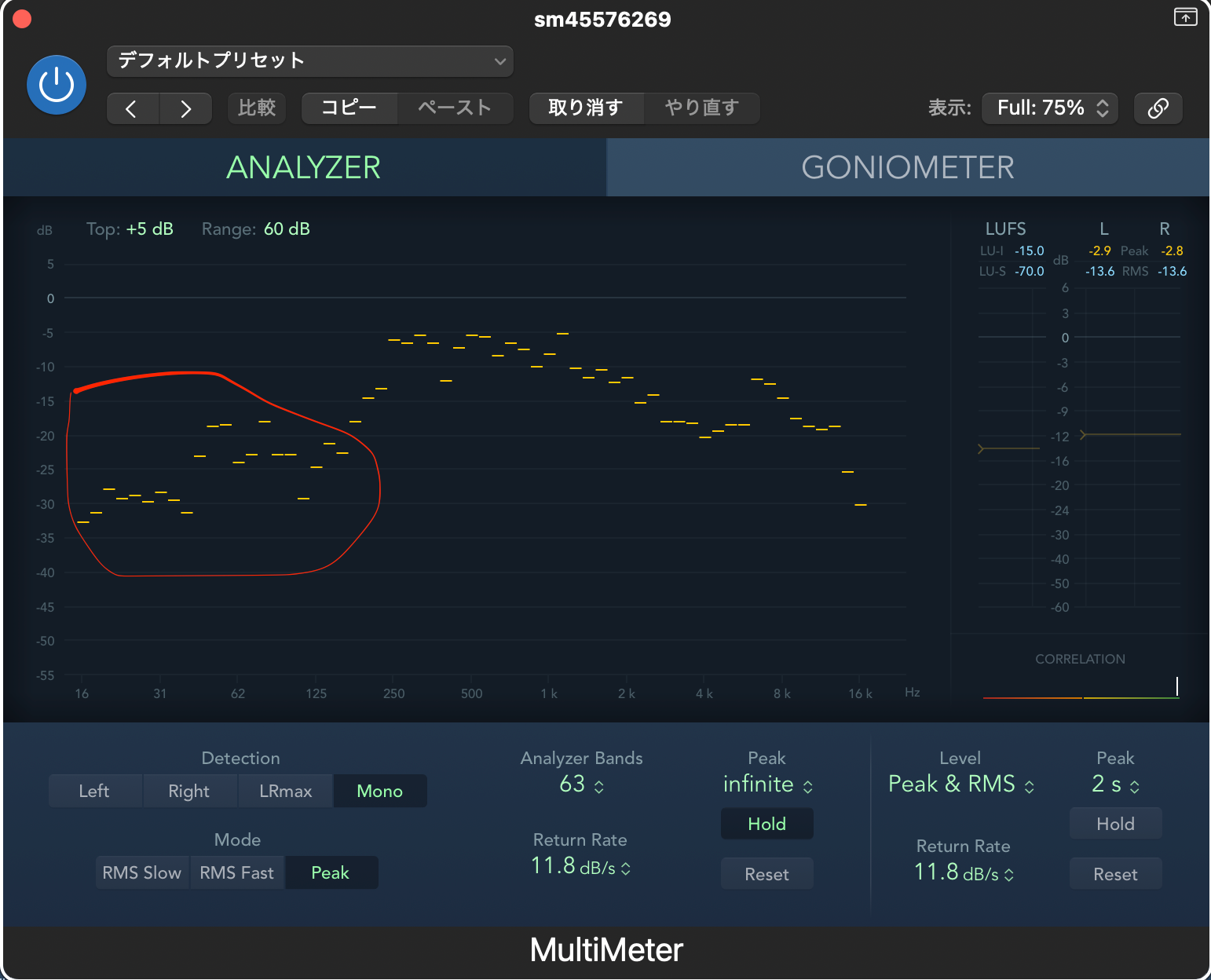Click the right channel RMS value -13.6
The height and width of the screenshot is (980, 1211).
click(1172, 272)
